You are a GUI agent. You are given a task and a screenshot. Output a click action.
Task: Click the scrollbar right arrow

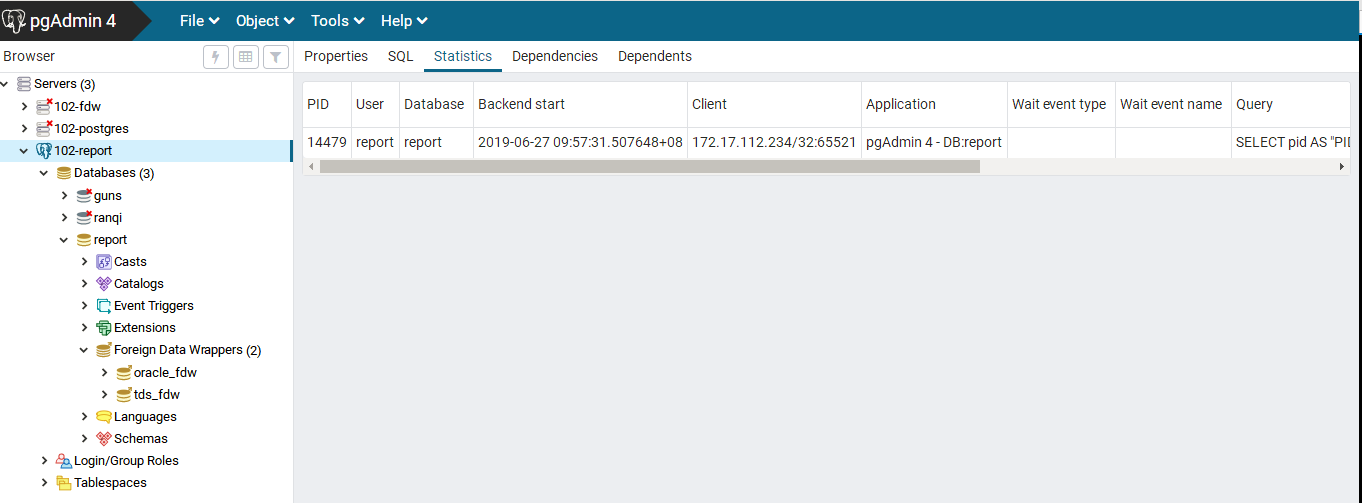point(1342,167)
